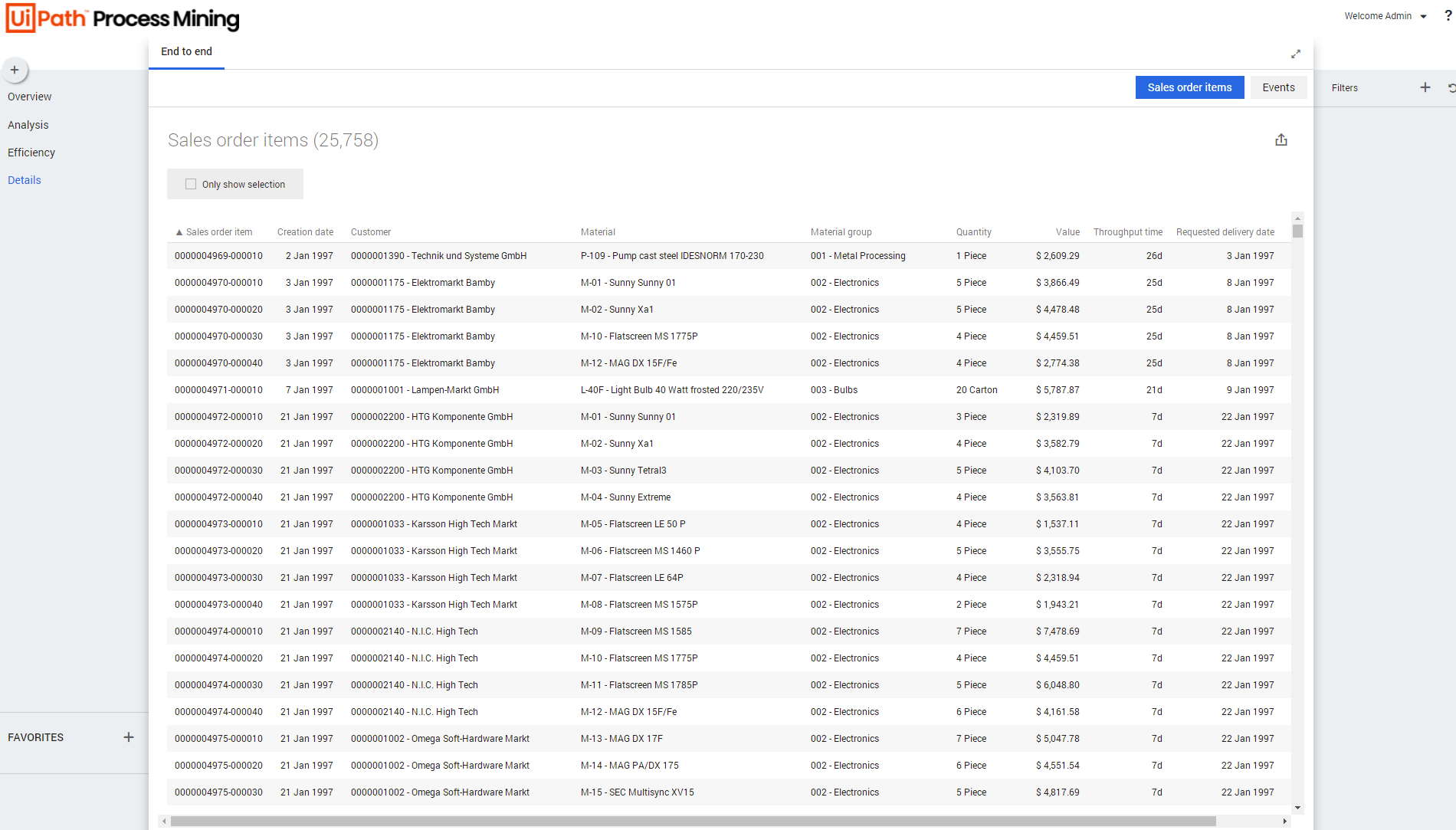Go to the Efficiency section

(31, 153)
